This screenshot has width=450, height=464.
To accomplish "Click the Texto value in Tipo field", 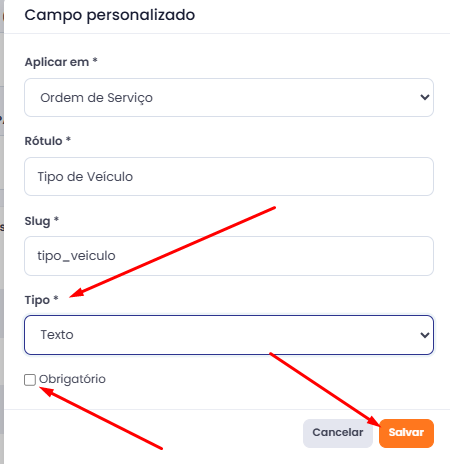I will click(57, 335).
